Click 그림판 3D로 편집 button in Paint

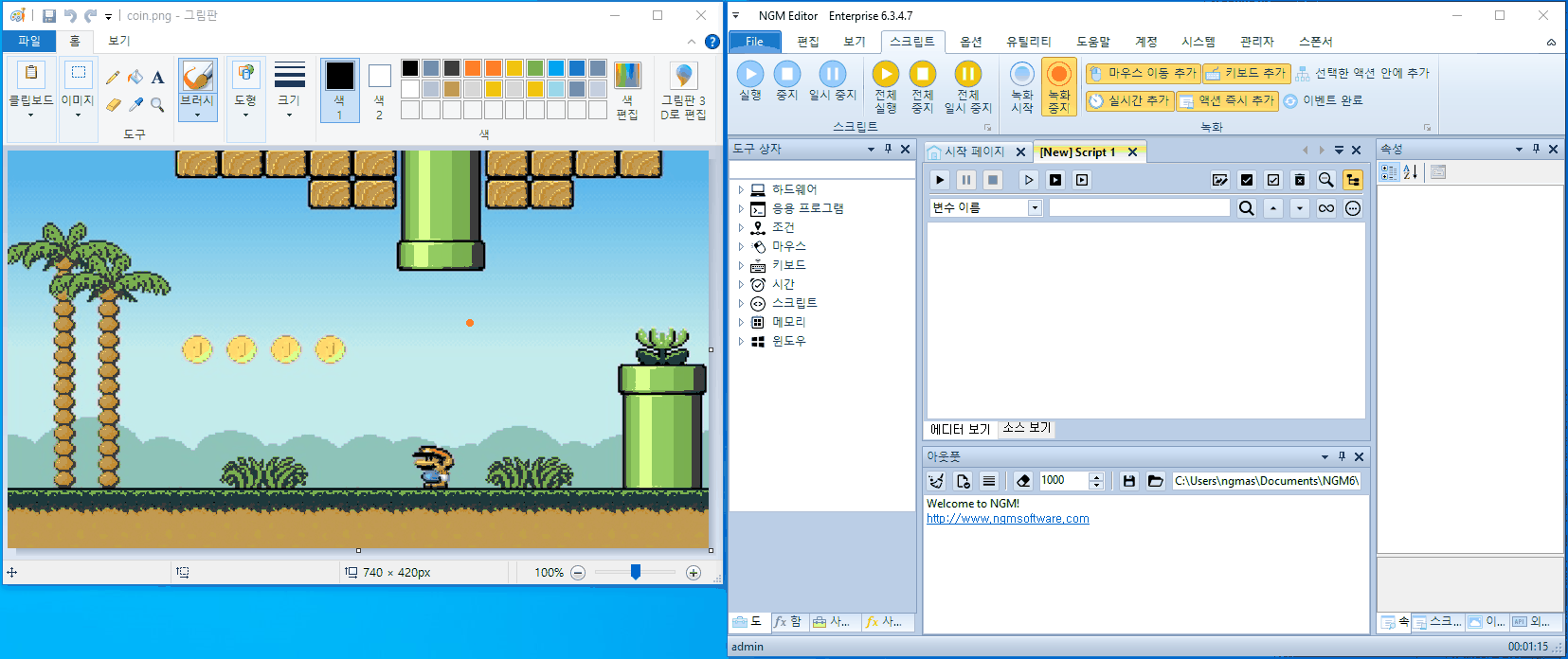pos(683,91)
